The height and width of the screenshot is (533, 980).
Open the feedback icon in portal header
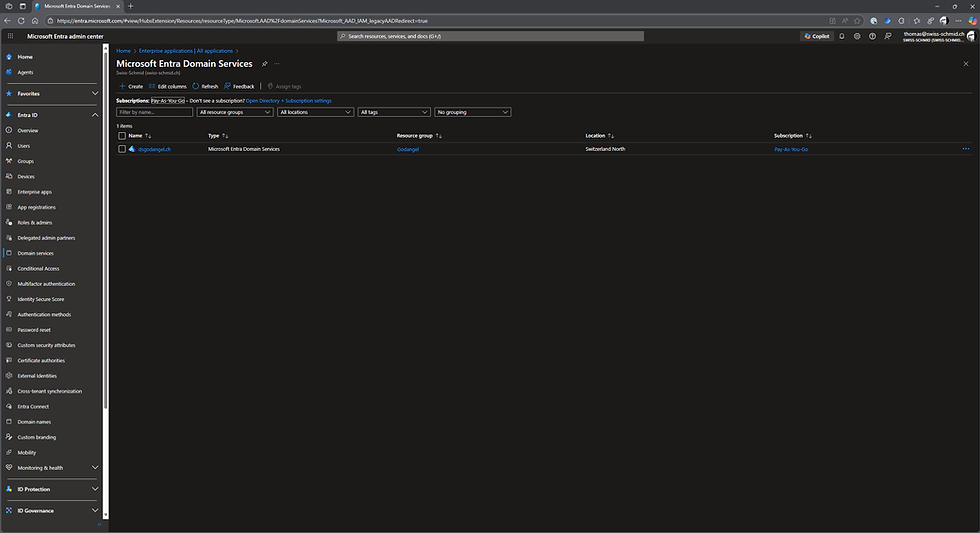[888, 36]
